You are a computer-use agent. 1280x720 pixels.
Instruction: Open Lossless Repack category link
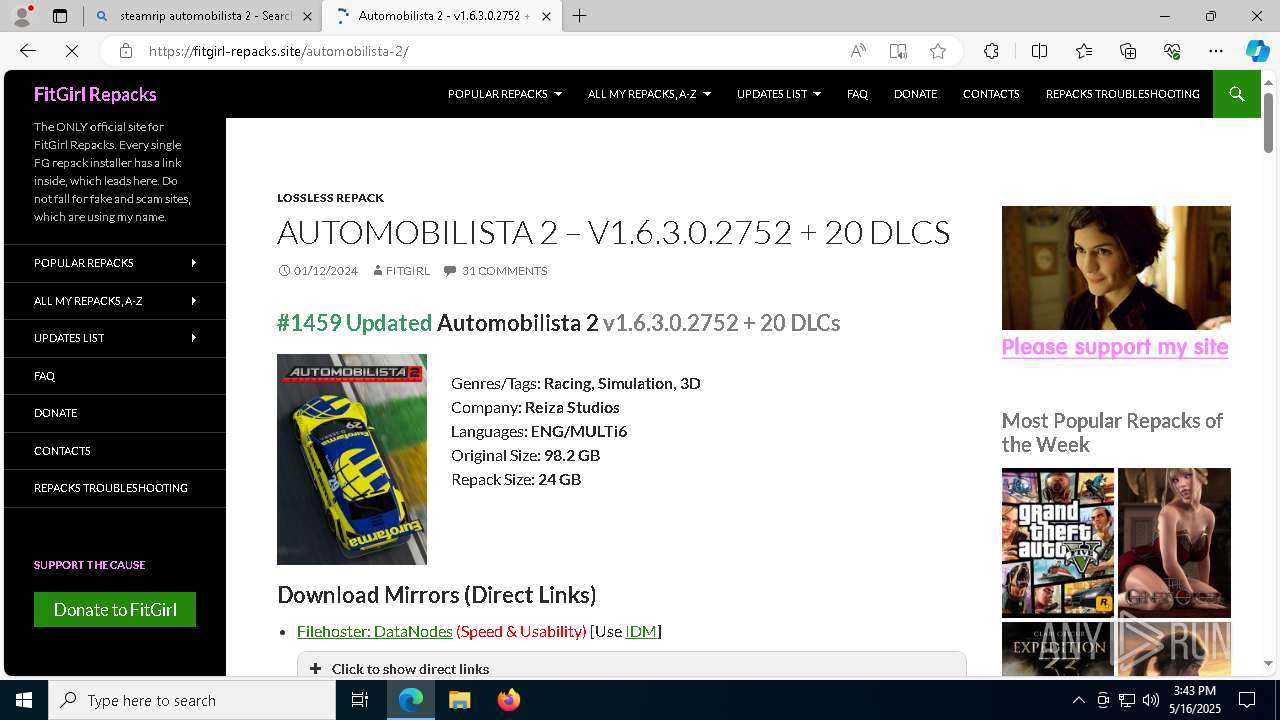point(330,198)
